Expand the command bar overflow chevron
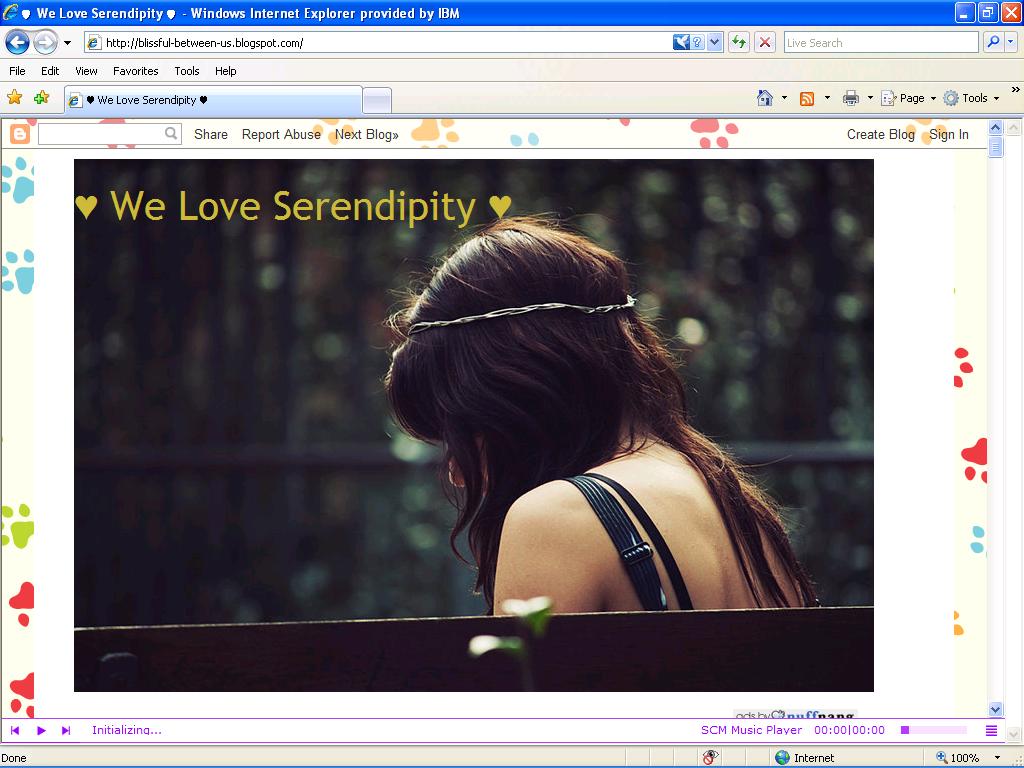The width and height of the screenshot is (1024, 768). [x=1016, y=90]
